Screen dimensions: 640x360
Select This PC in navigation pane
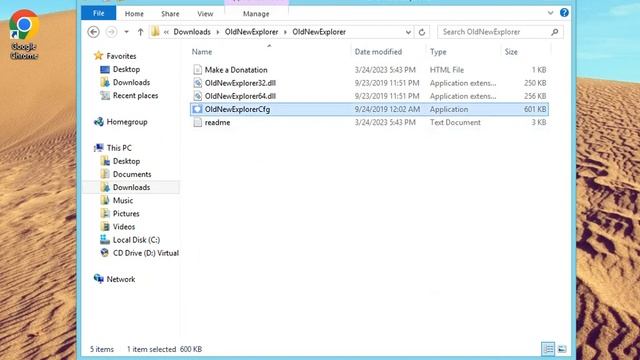119,148
